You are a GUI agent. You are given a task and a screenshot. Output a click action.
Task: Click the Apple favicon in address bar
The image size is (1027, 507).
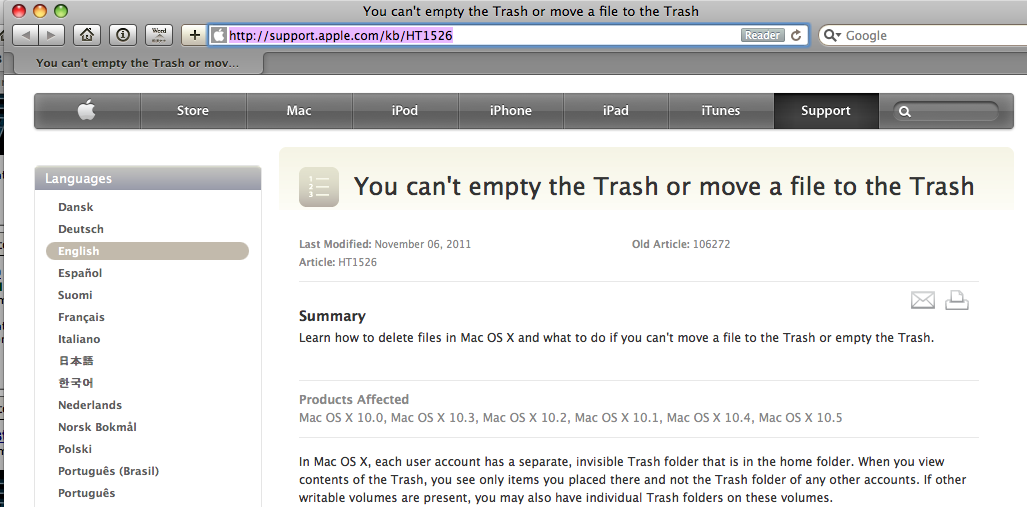[219, 35]
